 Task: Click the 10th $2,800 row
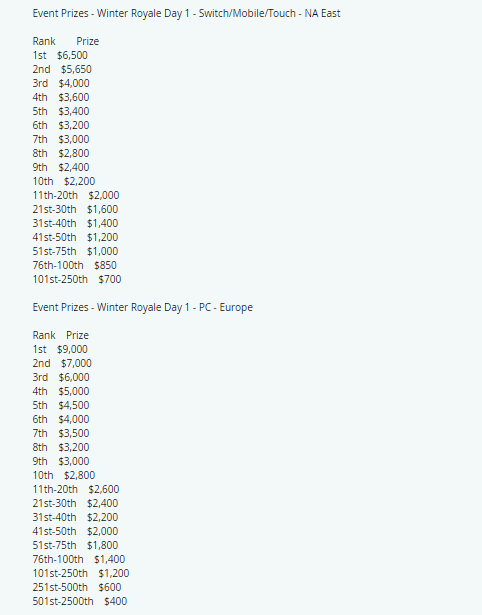[64, 475]
